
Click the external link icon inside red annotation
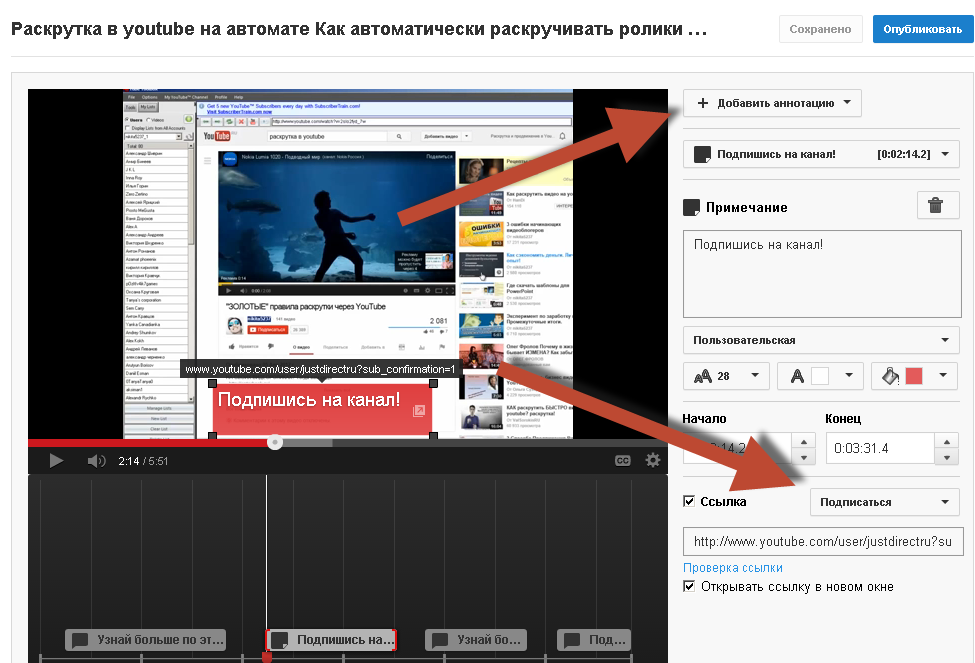(418, 410)
